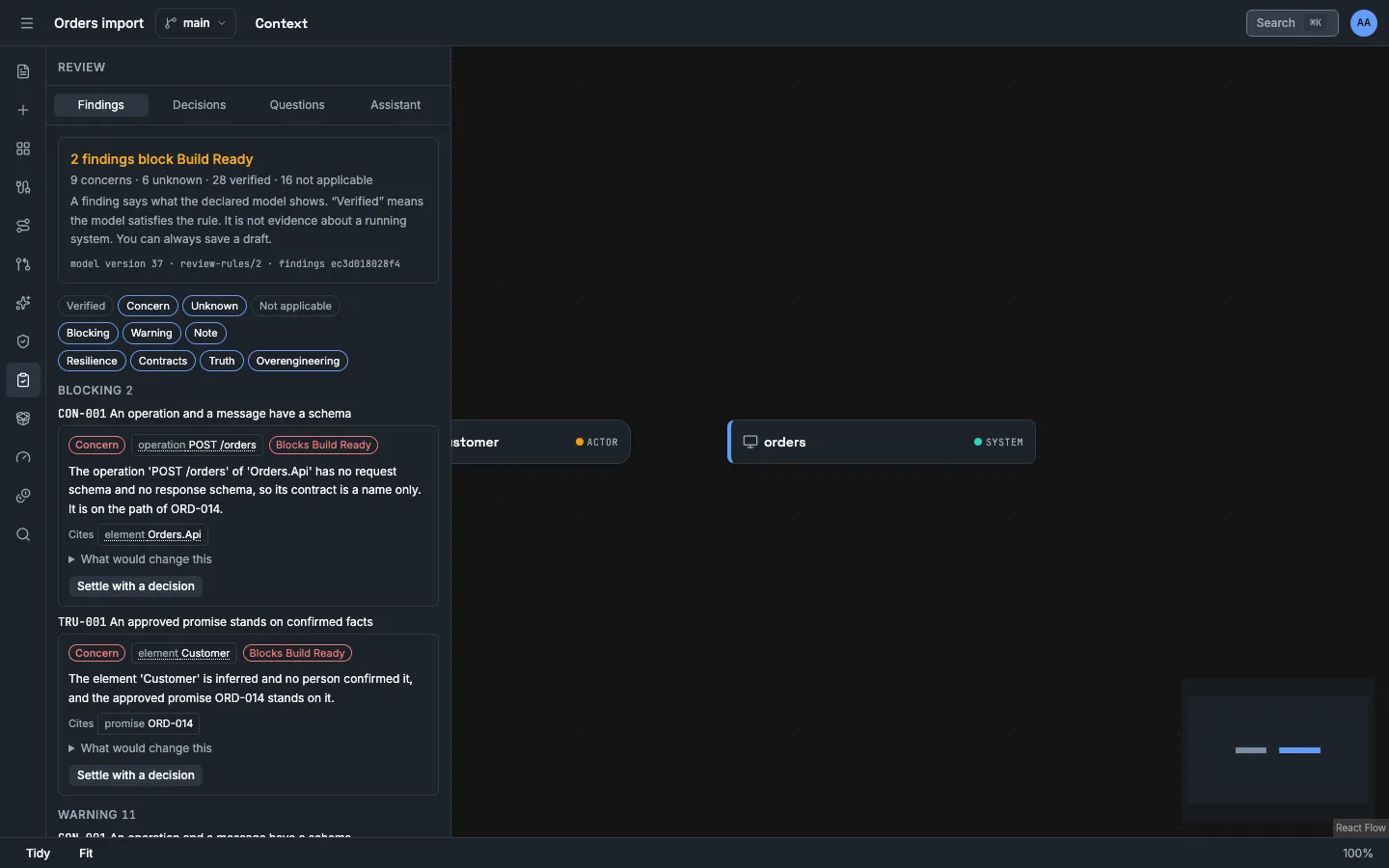Click the monitor icon on the orders node

(749, 442)
